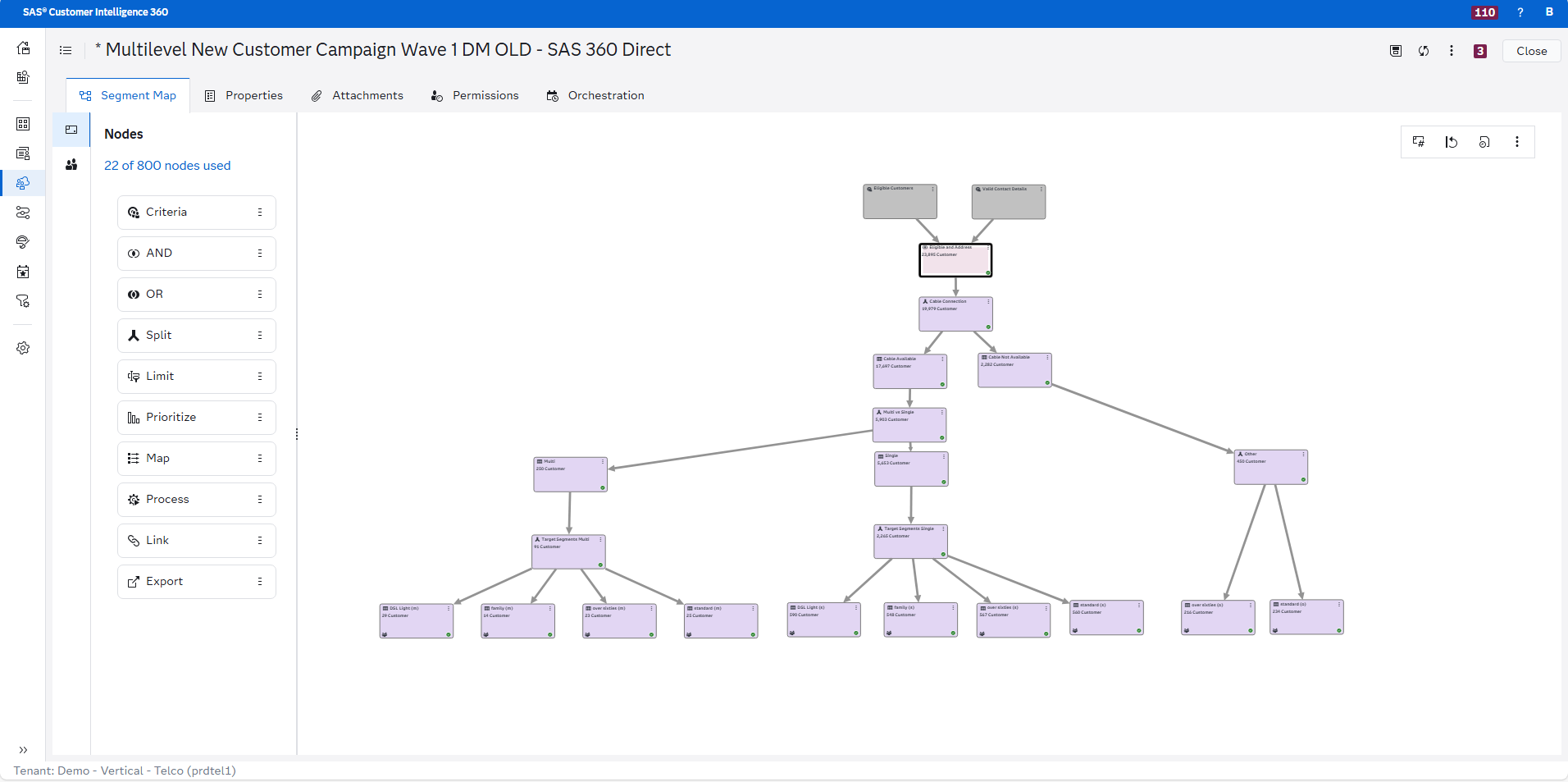Switch to the Audiences panel using people icon
1568x782 pixels.
pyautogui.click(x=71, y=165)
